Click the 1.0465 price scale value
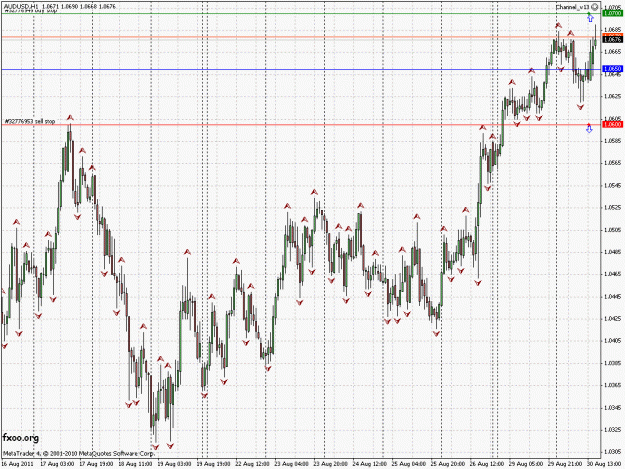The width and height of the screenshot is (625, 469). click(613, 274)
